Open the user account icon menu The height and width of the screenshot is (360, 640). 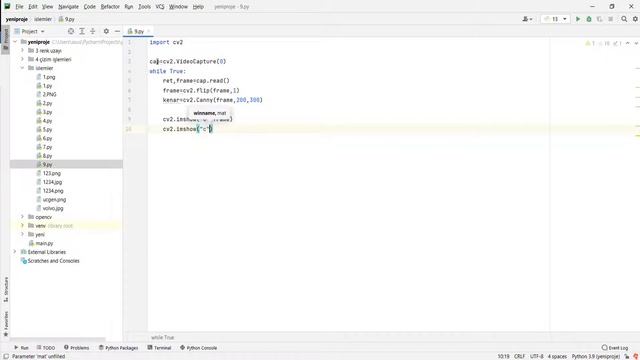coord(527,19)
